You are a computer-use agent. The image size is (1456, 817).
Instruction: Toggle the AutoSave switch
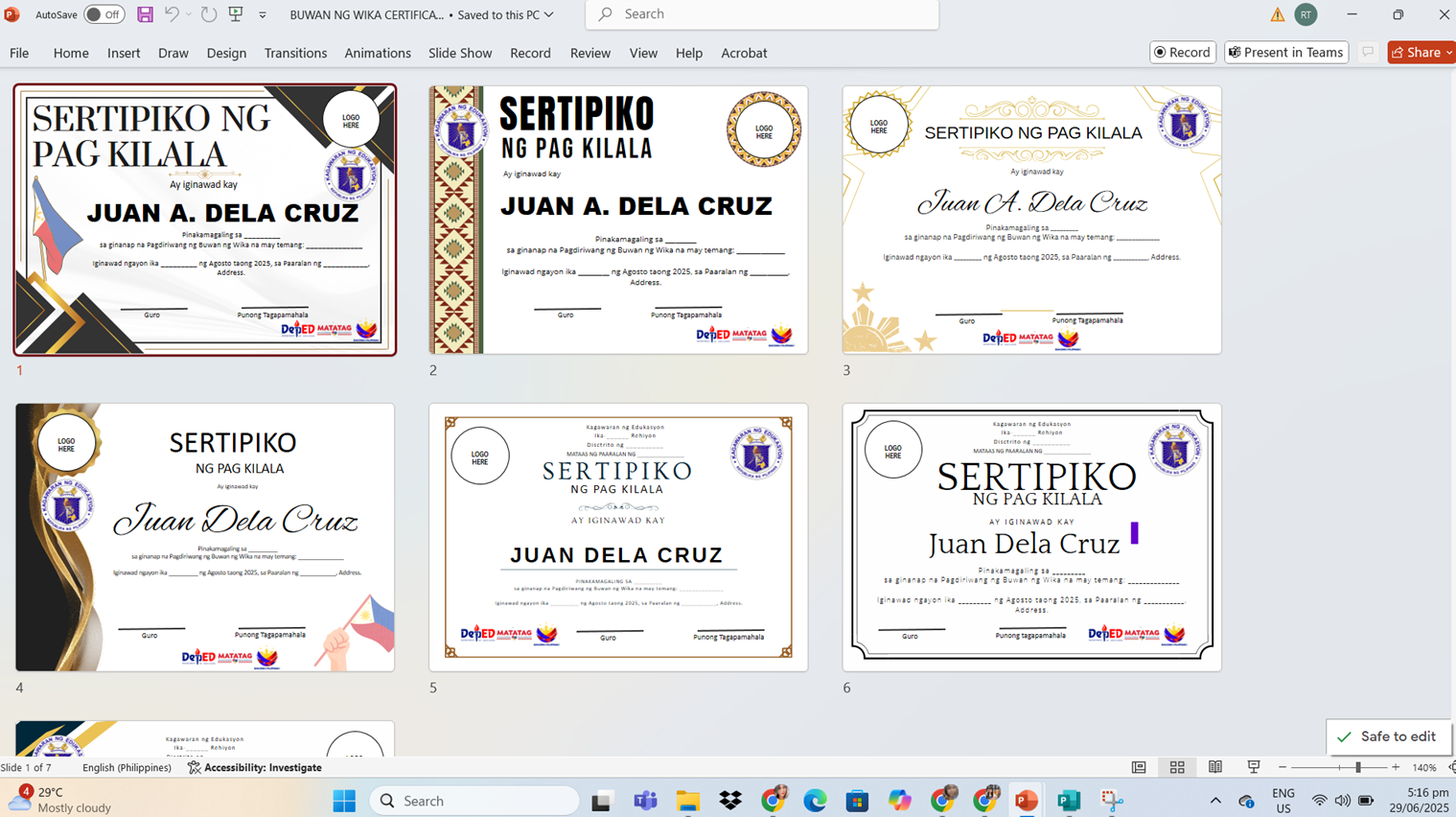coord(104,14)
